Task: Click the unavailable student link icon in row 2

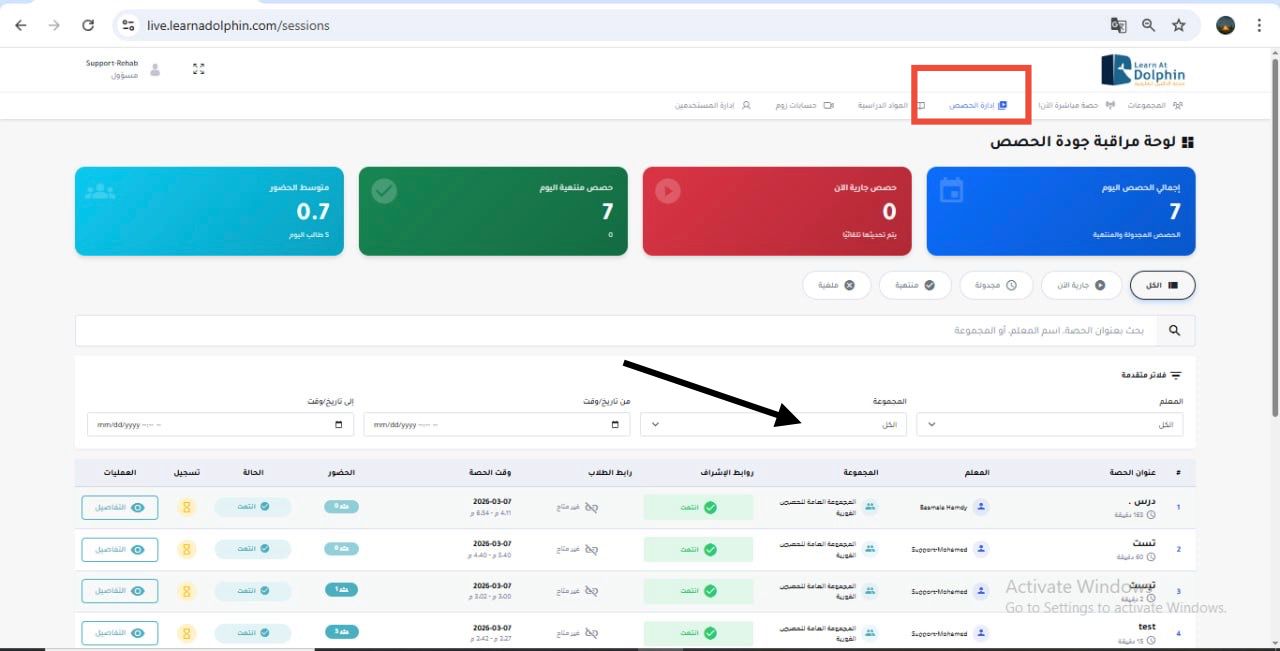Action: 591,549
